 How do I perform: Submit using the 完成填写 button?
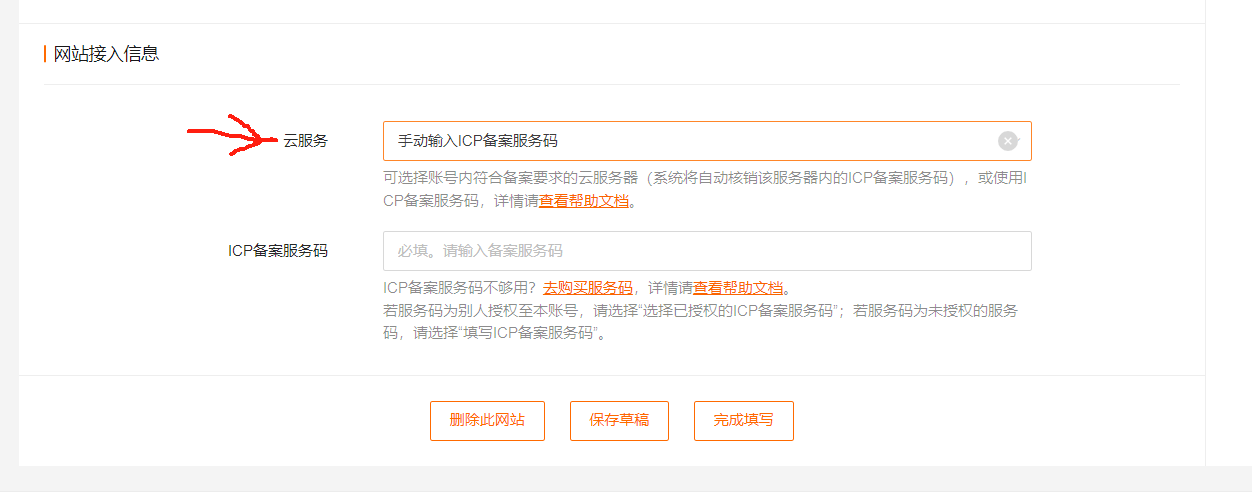pos(744,420)
